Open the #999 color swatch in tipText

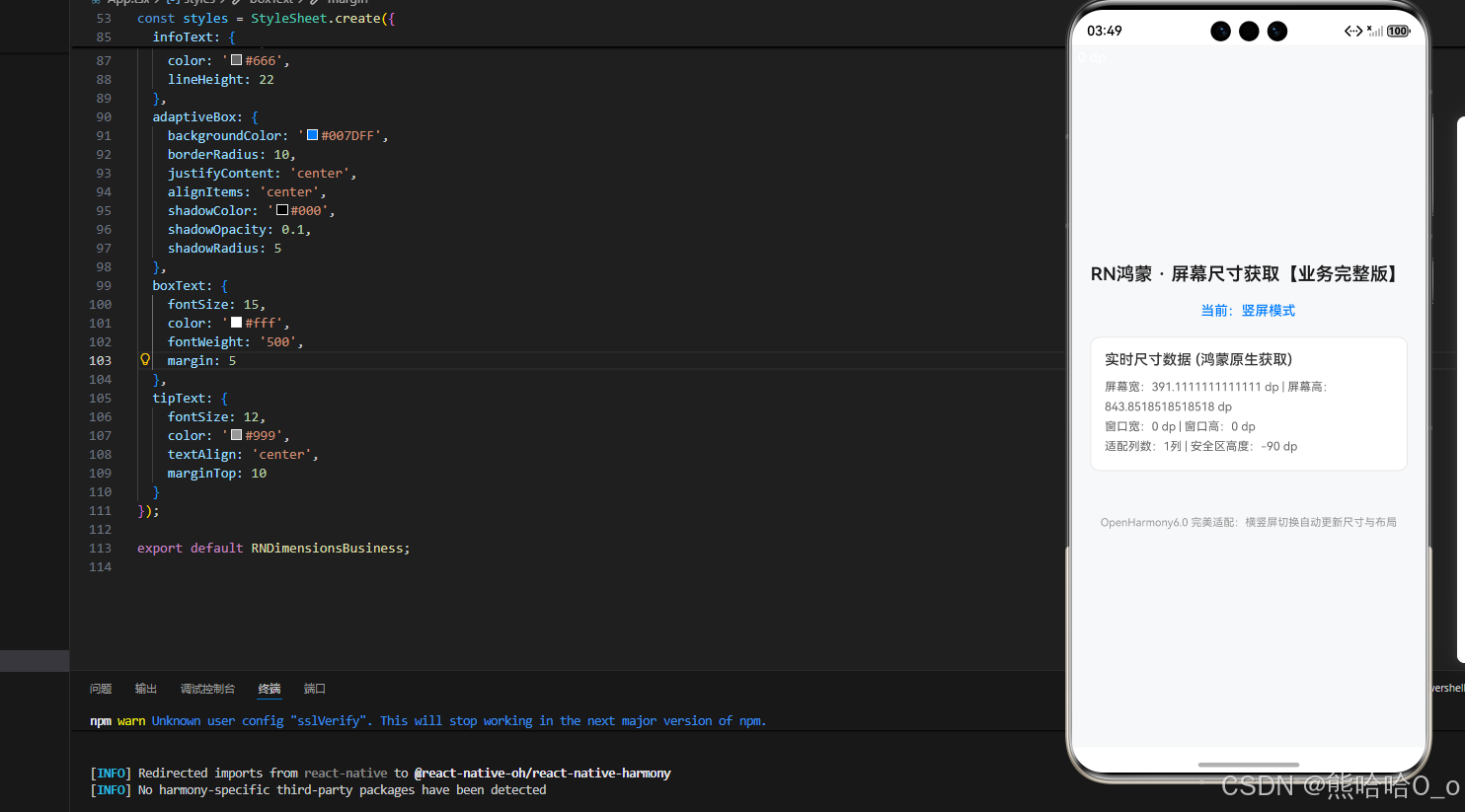[236, 435]
